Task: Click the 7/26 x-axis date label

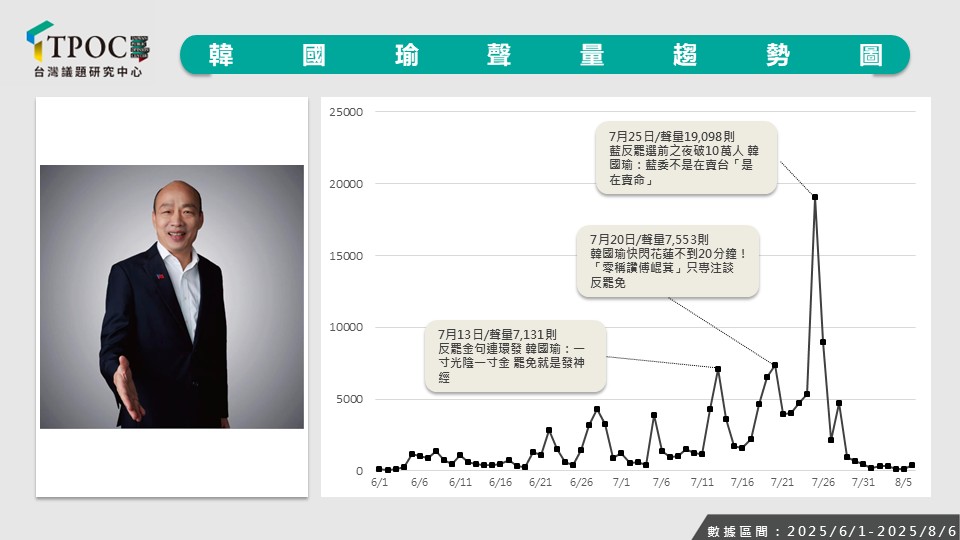Action: (x=823, y=482)
